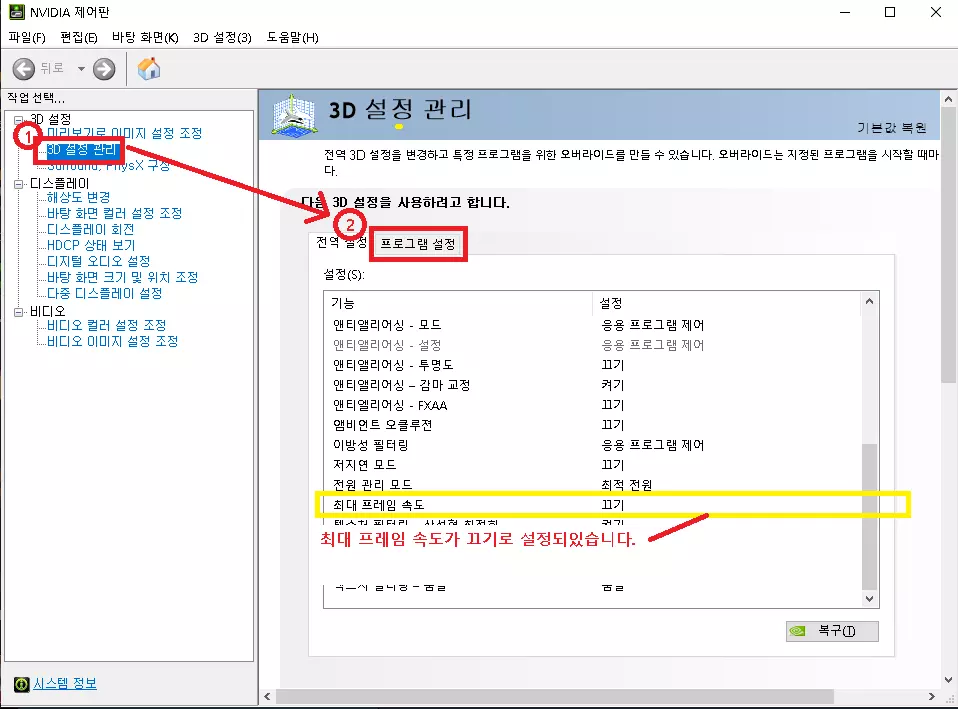Open 바탕 화면 크기 및 위치 조정
The image size is (958, 709).
[x=122, y=277]
